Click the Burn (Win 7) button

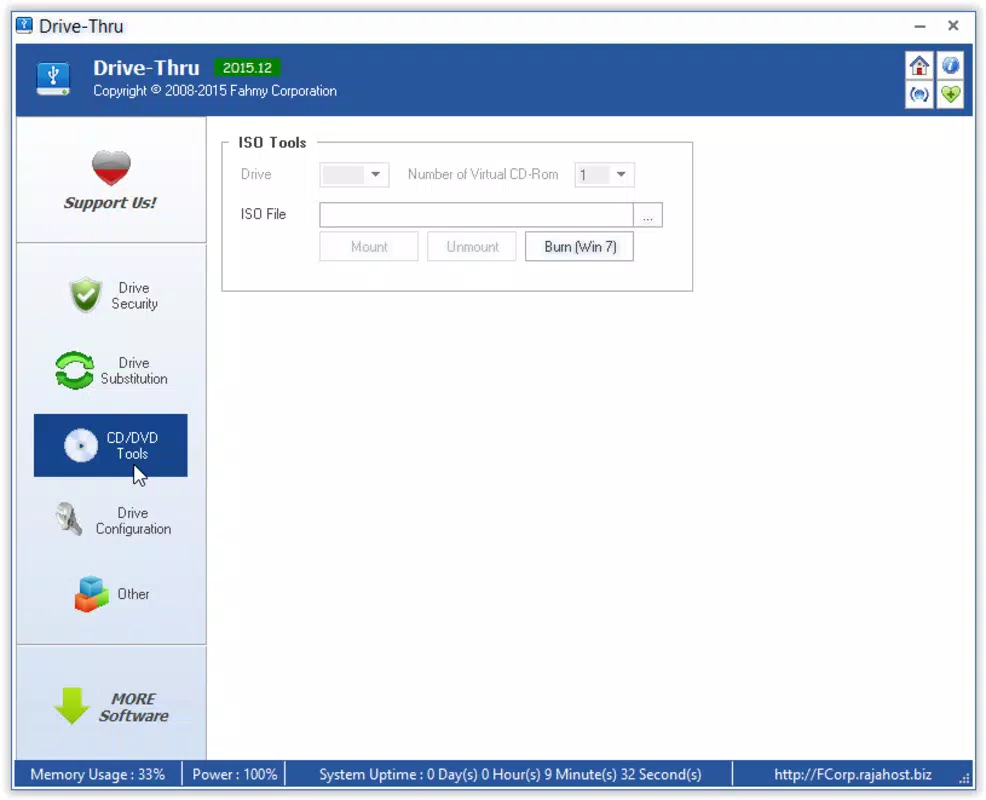580,247
